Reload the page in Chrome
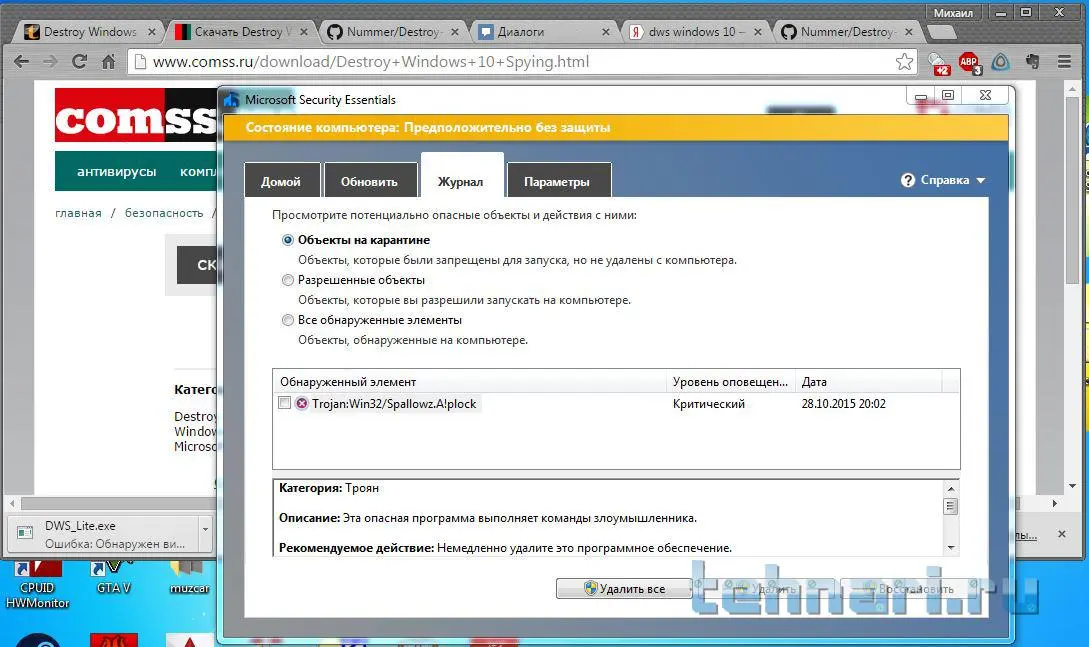 (79, 62)
